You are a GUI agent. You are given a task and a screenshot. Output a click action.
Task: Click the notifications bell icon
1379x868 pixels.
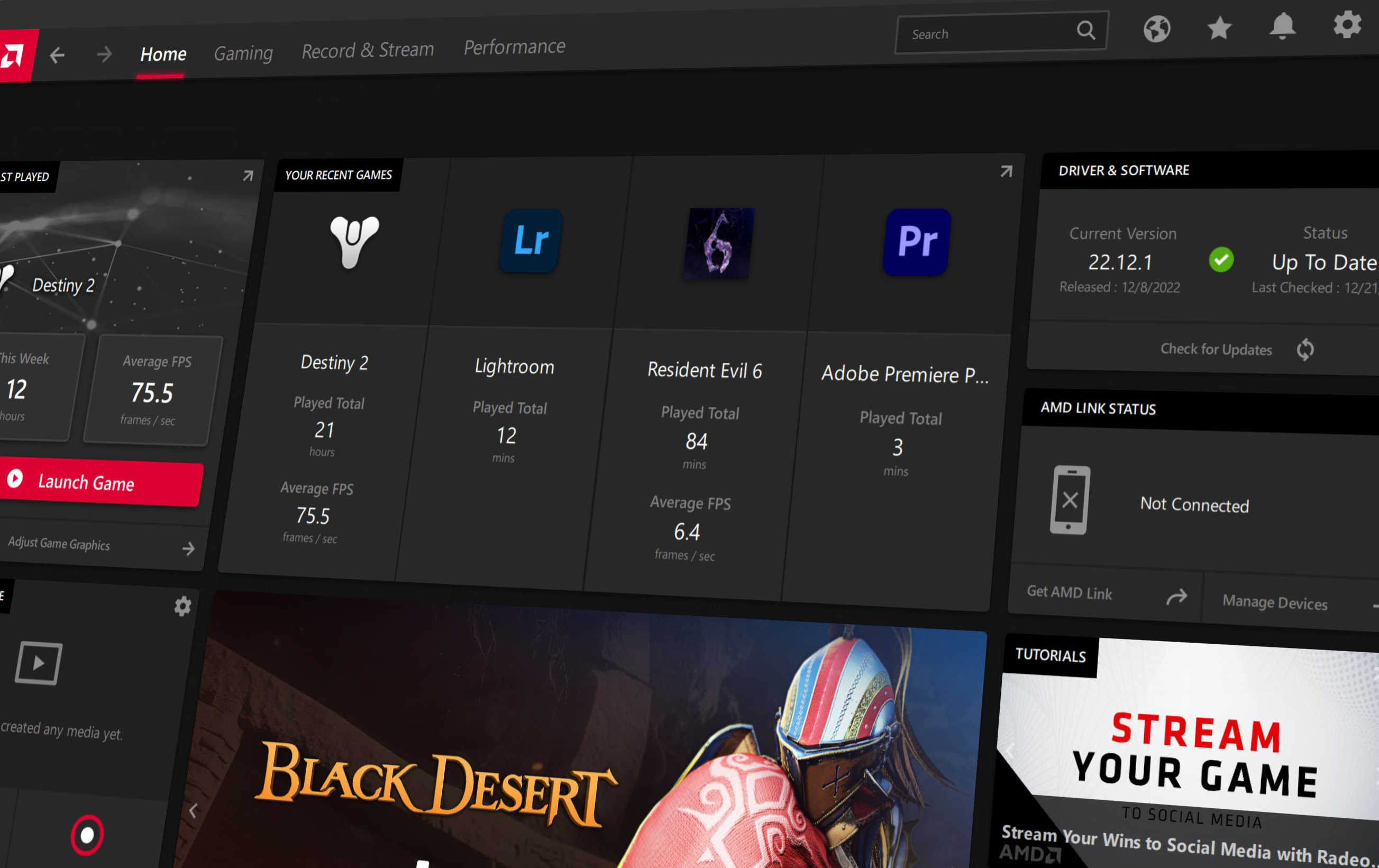tap(1284, 28)
